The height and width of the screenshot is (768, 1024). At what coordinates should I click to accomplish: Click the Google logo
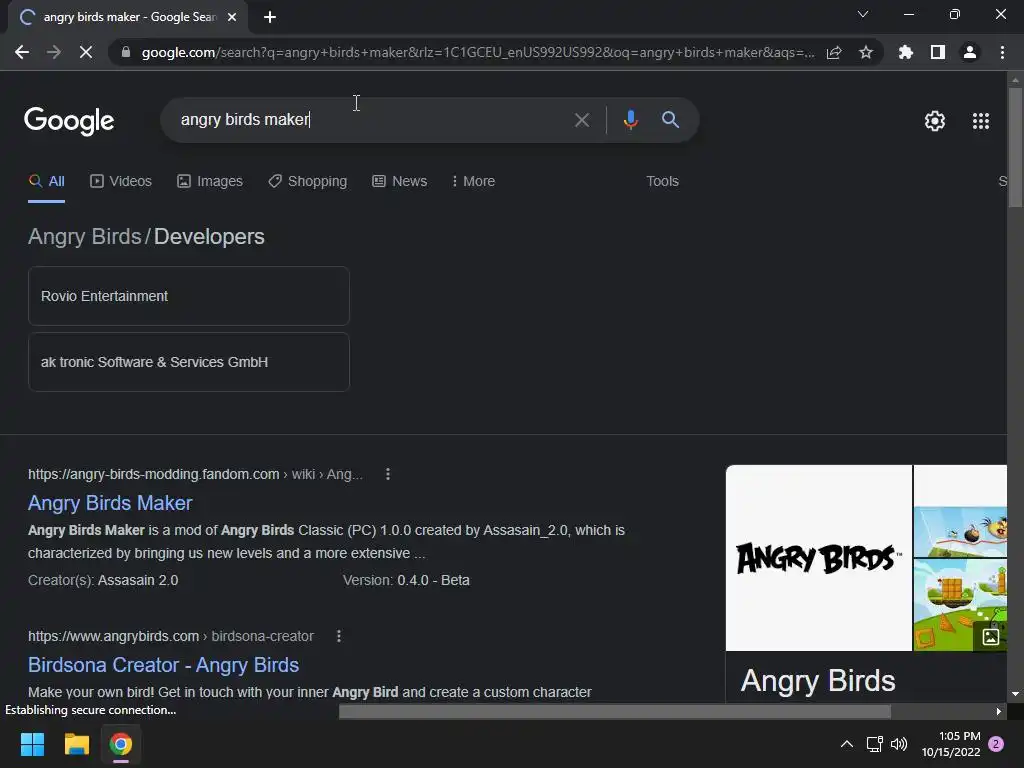(69, 120)
